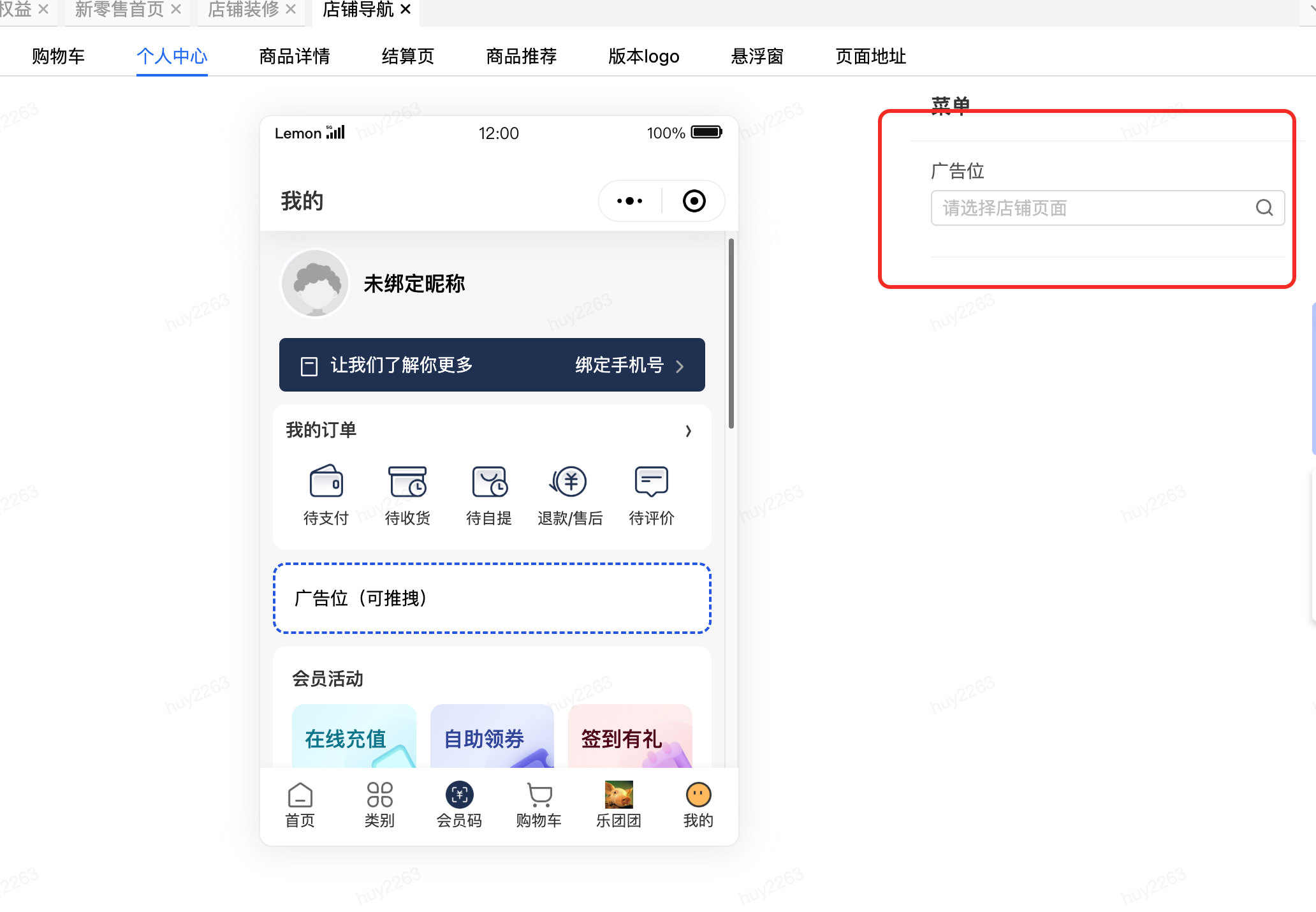Click the mini-program circle close button
This screenshot has width=1316, height=912.
[694, 201]
